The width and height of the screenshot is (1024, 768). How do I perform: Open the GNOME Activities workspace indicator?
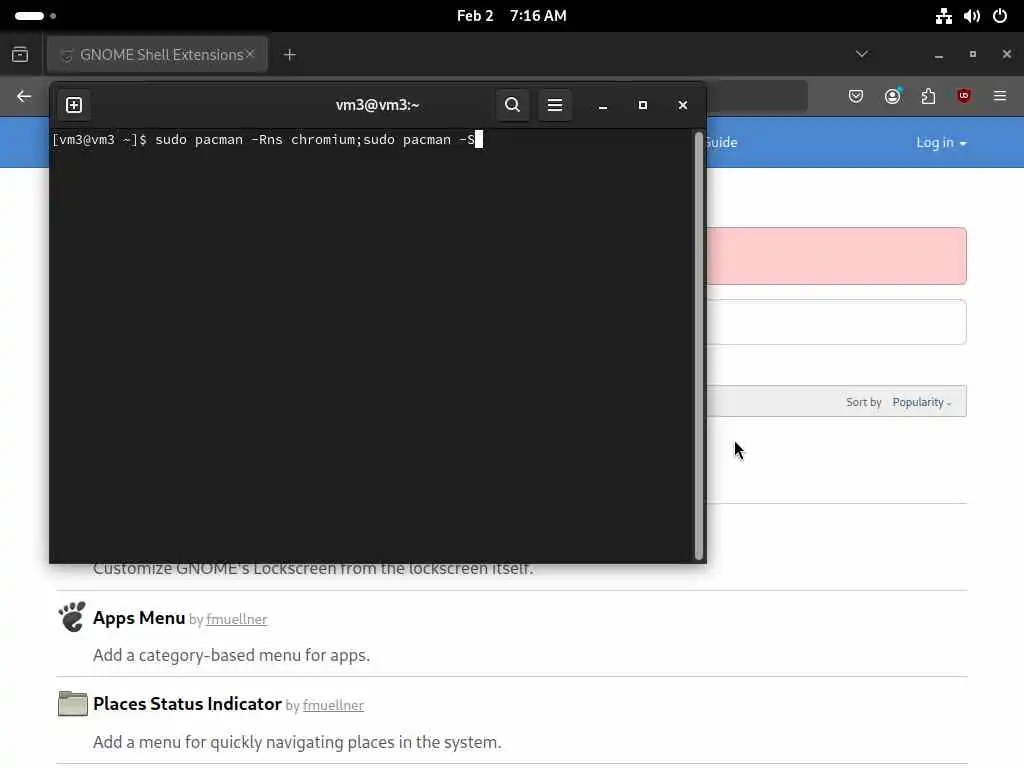35,16
